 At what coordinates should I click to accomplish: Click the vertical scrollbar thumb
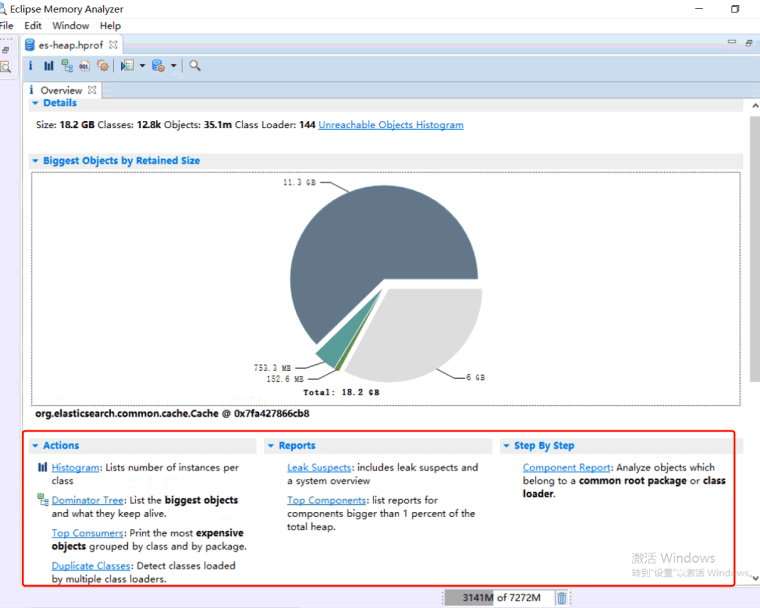[x=755, y=247]
